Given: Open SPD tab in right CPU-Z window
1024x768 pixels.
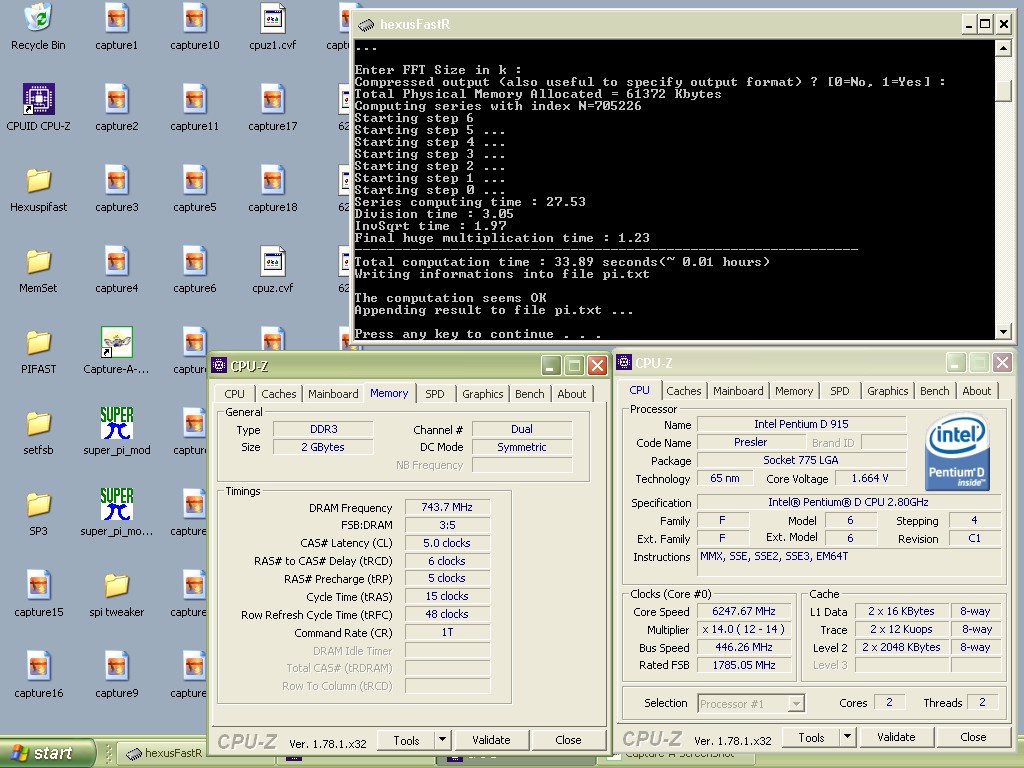Looking at the screenshot, I should pos(839,391).
